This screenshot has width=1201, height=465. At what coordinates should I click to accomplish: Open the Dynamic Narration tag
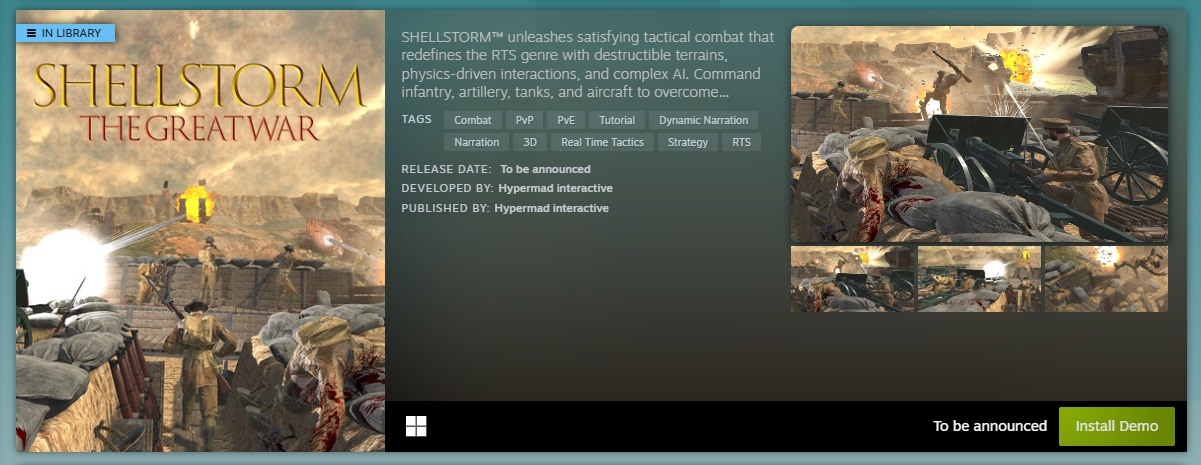[x=704, y=120]
